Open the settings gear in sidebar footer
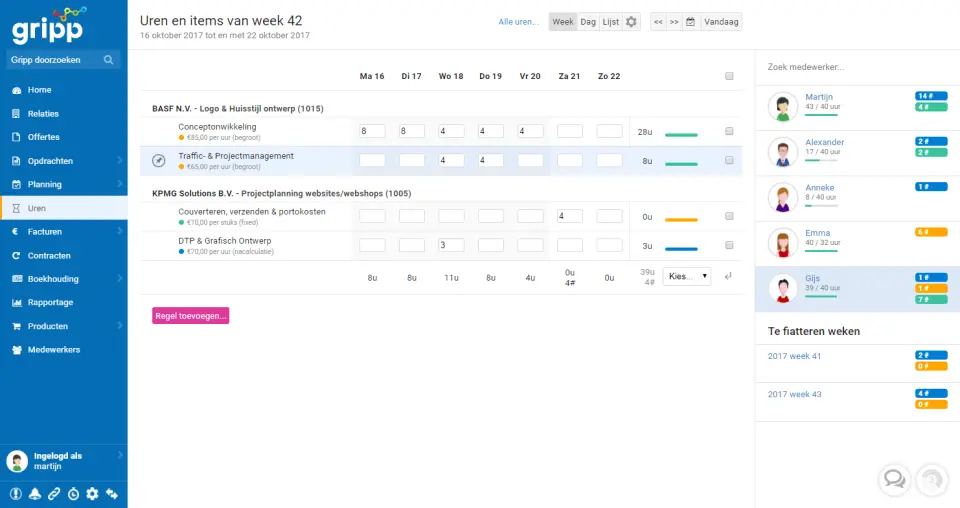Image resolution: width=960 pixels, height=508 pixels. tap(92, 493)
